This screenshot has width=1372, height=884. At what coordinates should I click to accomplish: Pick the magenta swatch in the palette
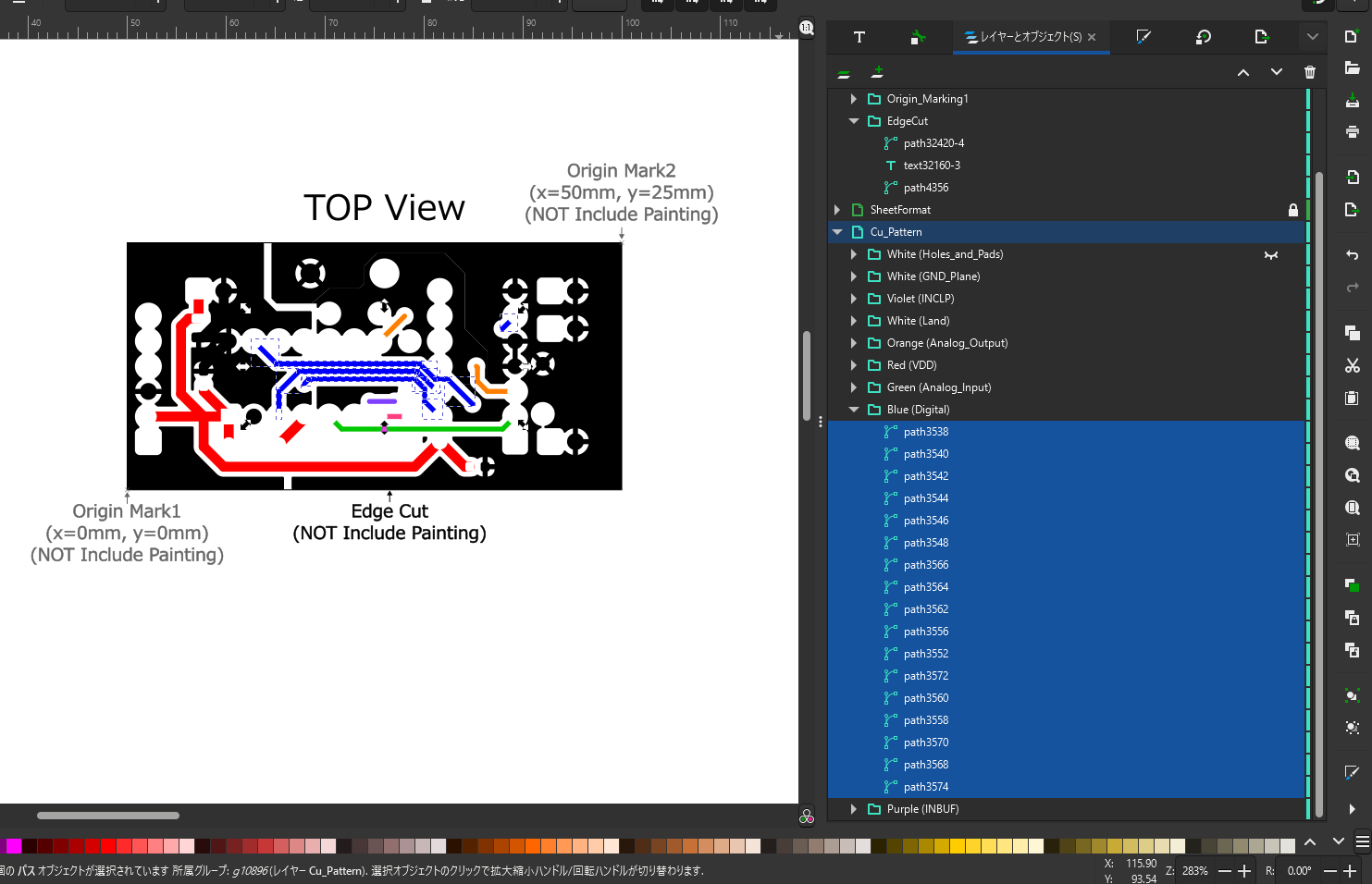(x=13, y=846)
